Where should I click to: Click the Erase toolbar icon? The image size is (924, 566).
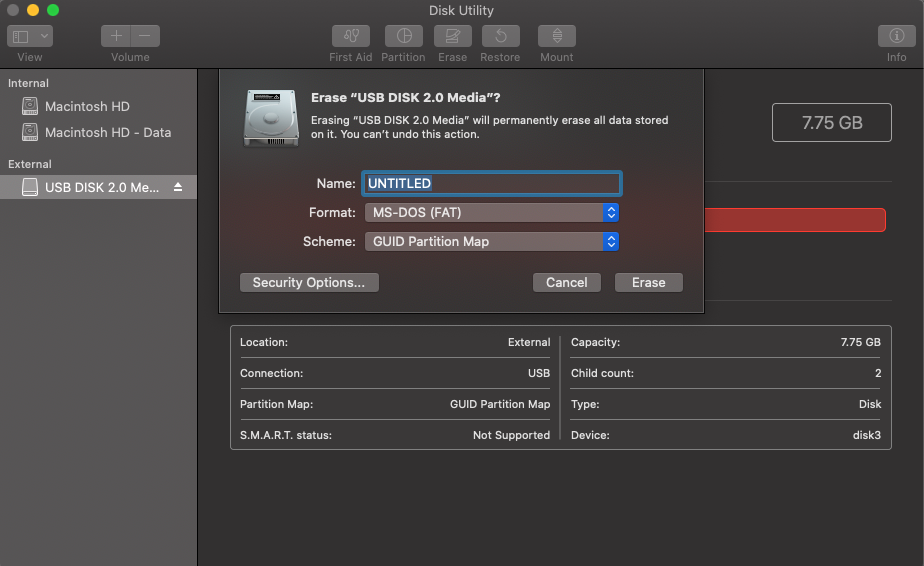coord(453,36)
